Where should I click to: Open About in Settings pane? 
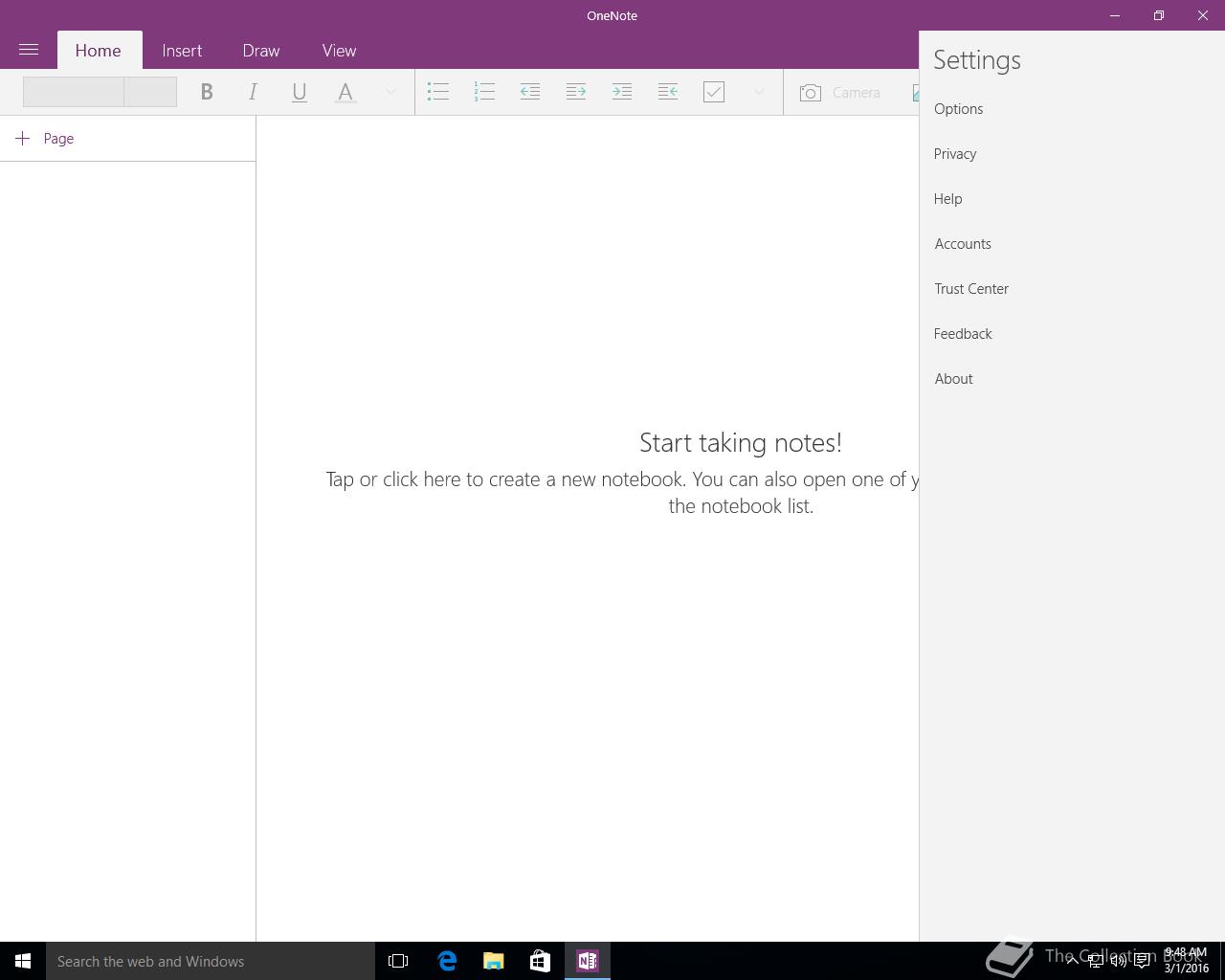[954, 379]
